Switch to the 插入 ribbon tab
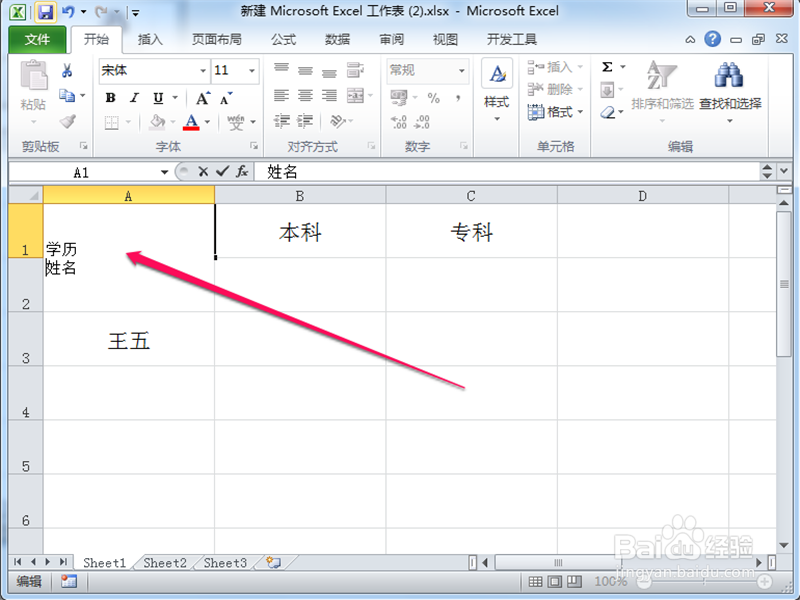Viewport: 800px width, 600px height. (x=149, y=39)
